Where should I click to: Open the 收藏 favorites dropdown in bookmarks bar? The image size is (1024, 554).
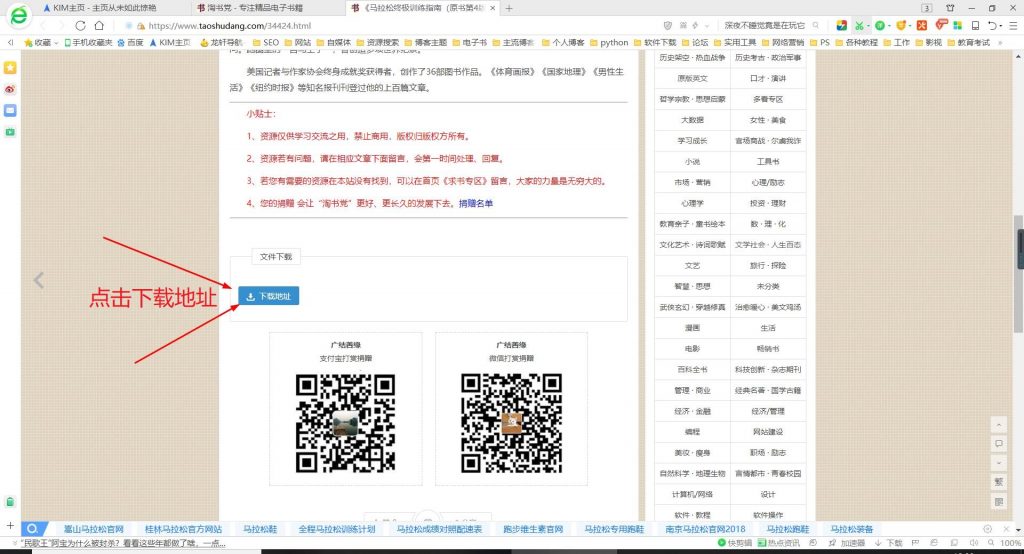click(41, 42)
